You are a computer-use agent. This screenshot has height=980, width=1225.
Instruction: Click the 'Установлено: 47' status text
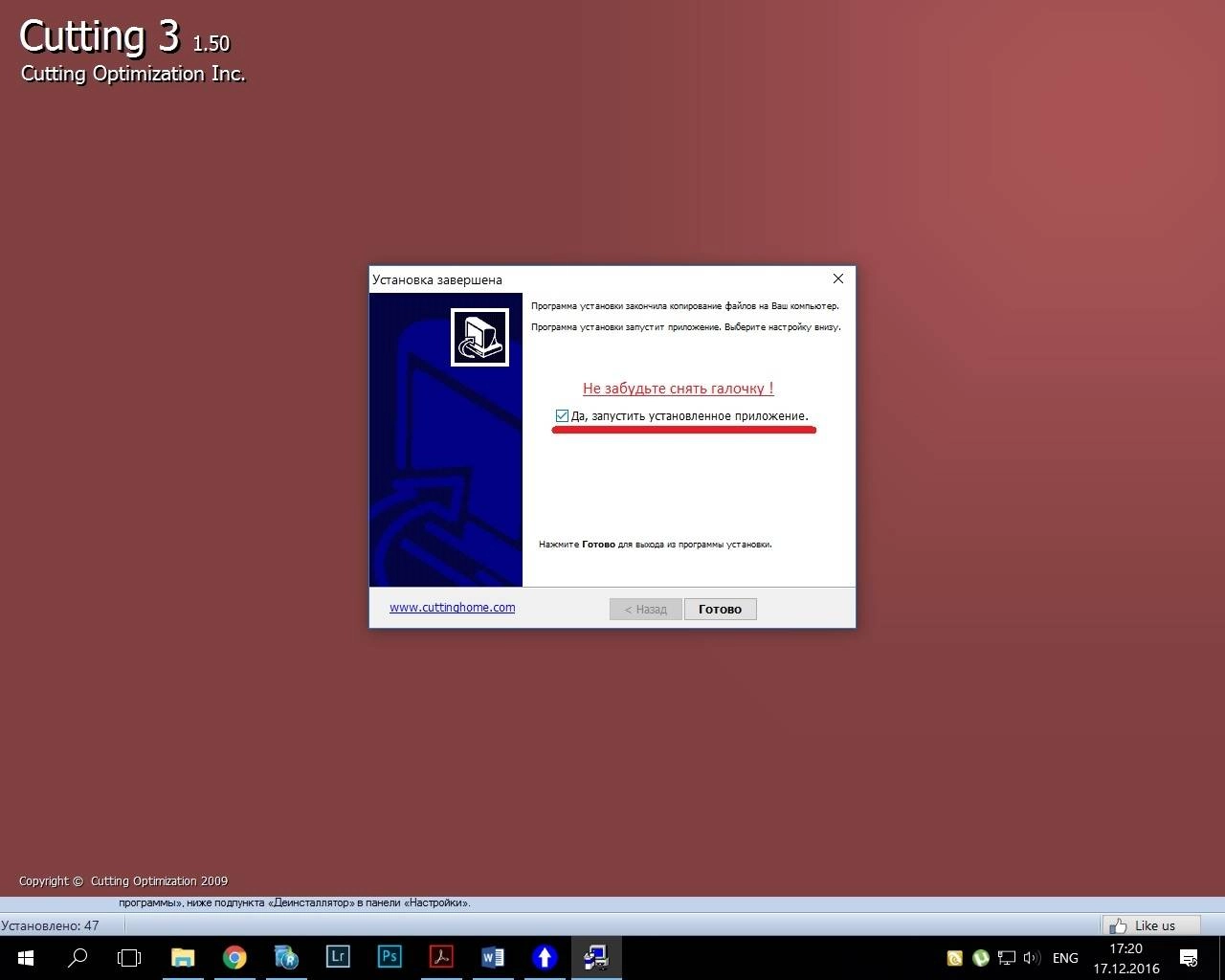50,925
